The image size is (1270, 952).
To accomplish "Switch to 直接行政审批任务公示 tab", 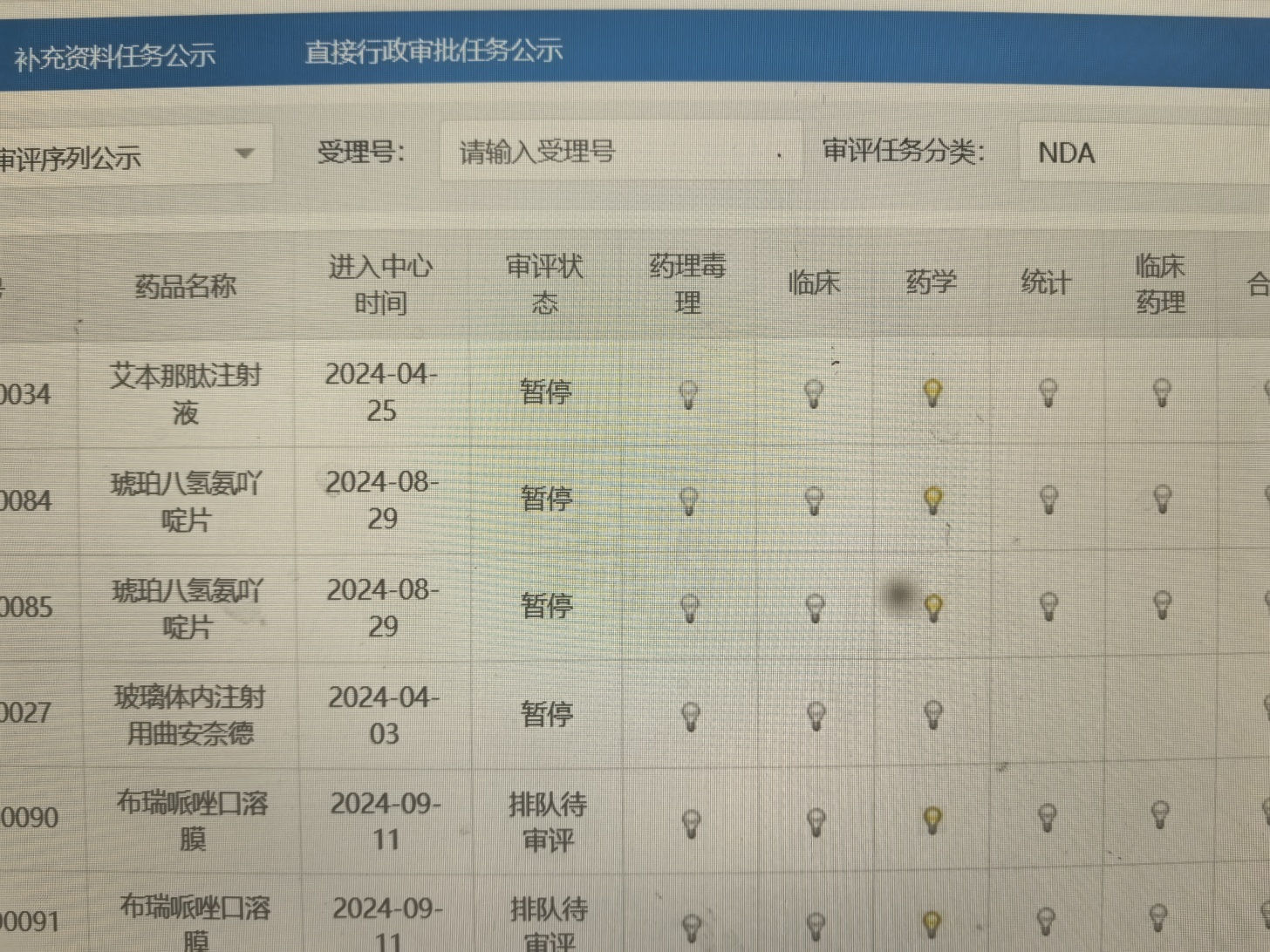I will 434,51.
